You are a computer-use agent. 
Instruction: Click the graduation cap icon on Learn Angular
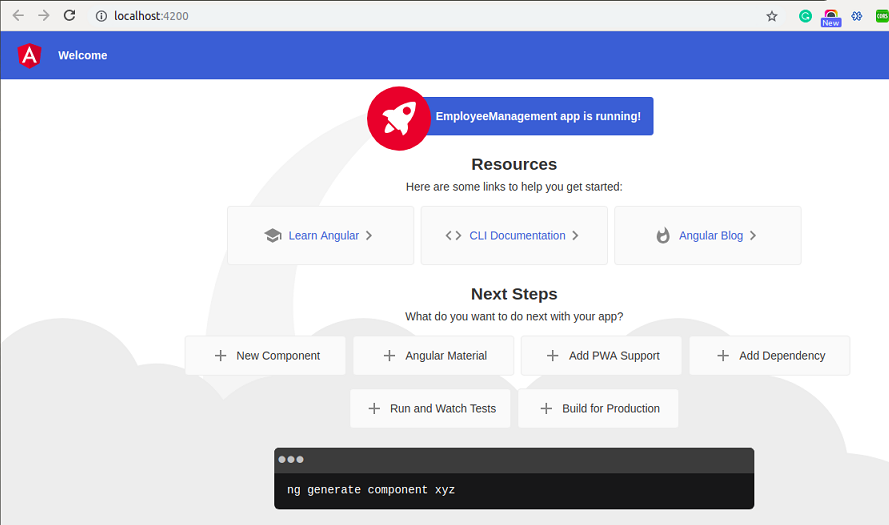[273, 235]
